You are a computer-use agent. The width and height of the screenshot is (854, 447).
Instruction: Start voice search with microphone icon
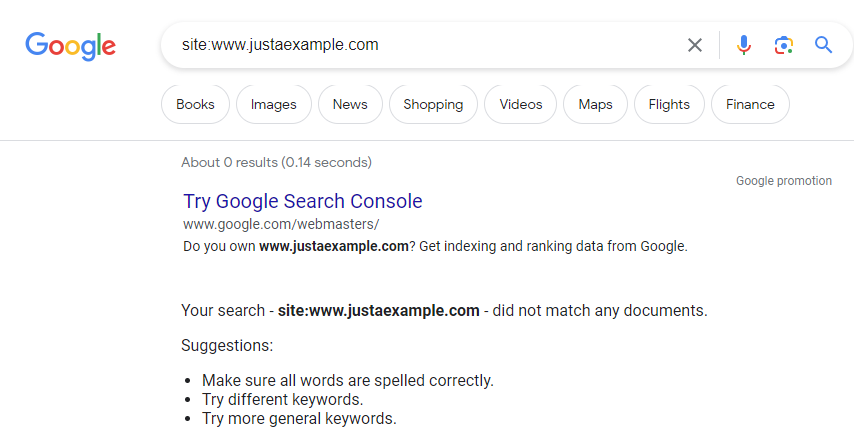pos(743,45)
